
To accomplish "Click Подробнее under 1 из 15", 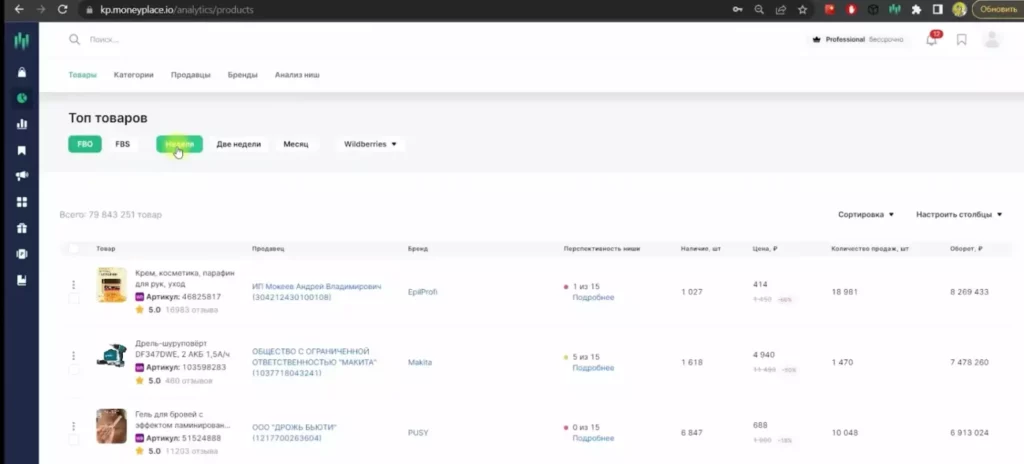I will coord(594,298).
